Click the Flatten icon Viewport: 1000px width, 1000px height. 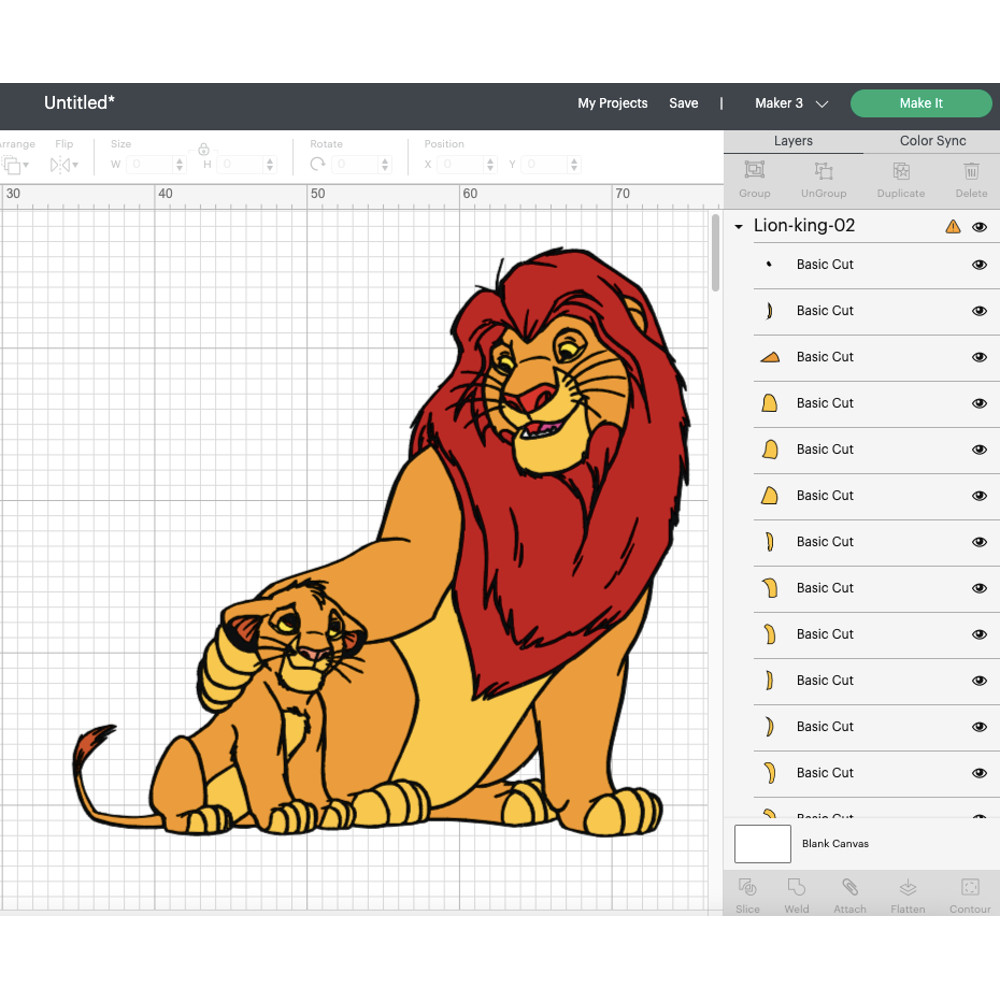click(x=907, y=894)
